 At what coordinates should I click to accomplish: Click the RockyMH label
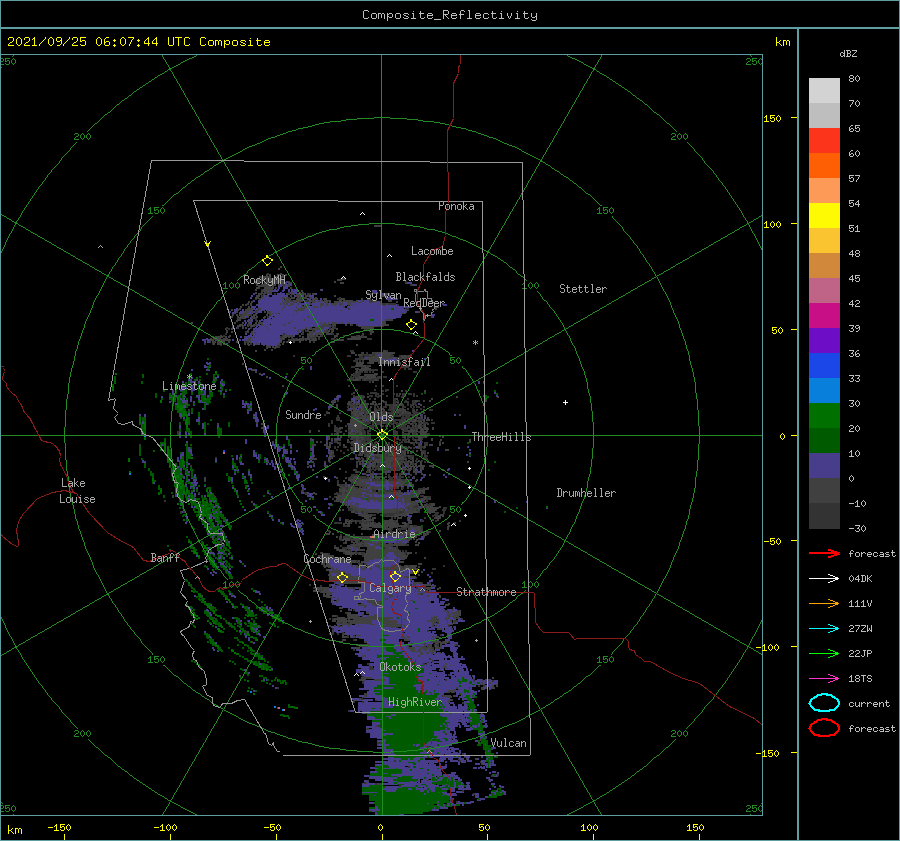tap(265, 280)
